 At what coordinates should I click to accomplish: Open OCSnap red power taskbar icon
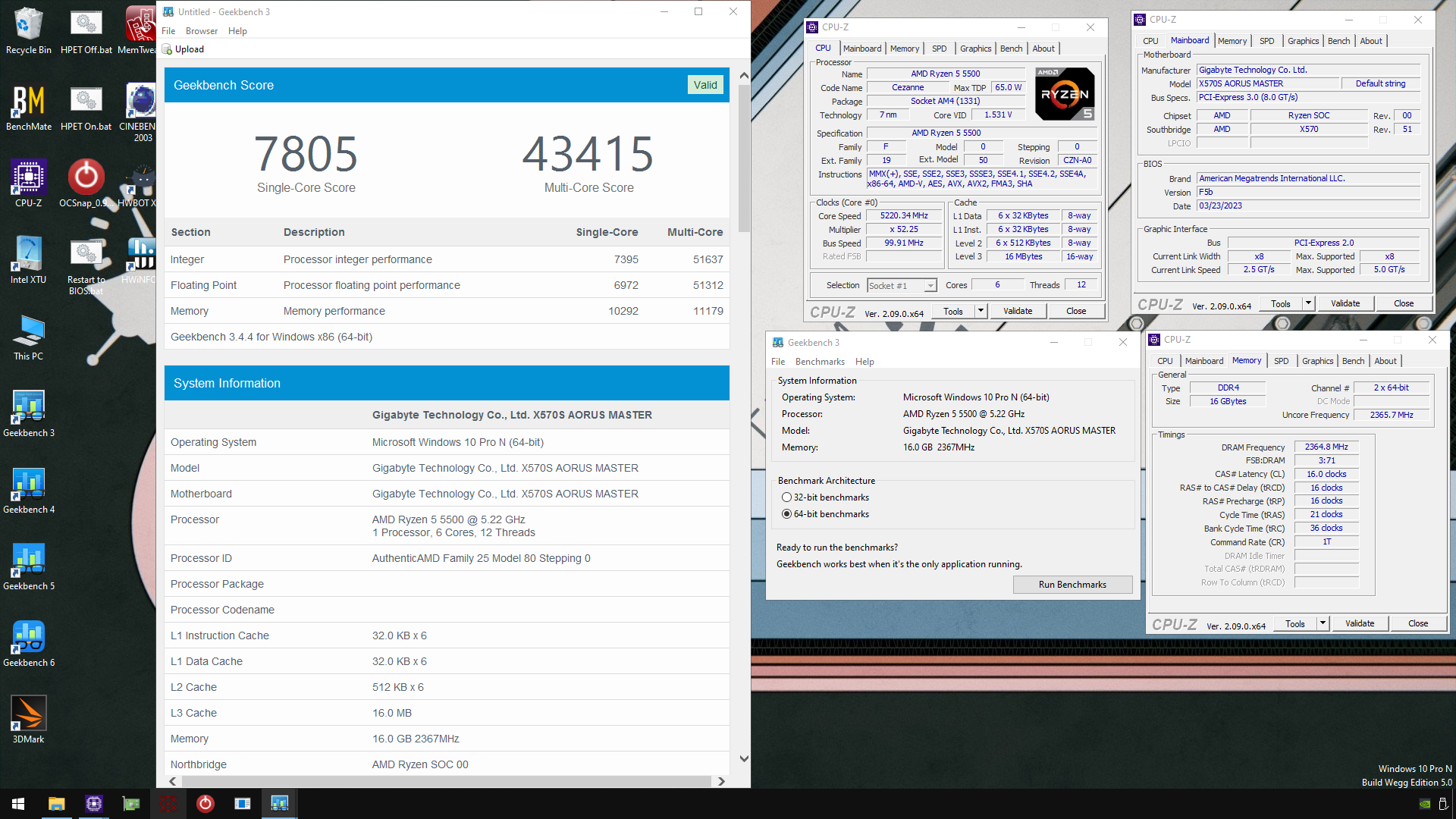206,804
